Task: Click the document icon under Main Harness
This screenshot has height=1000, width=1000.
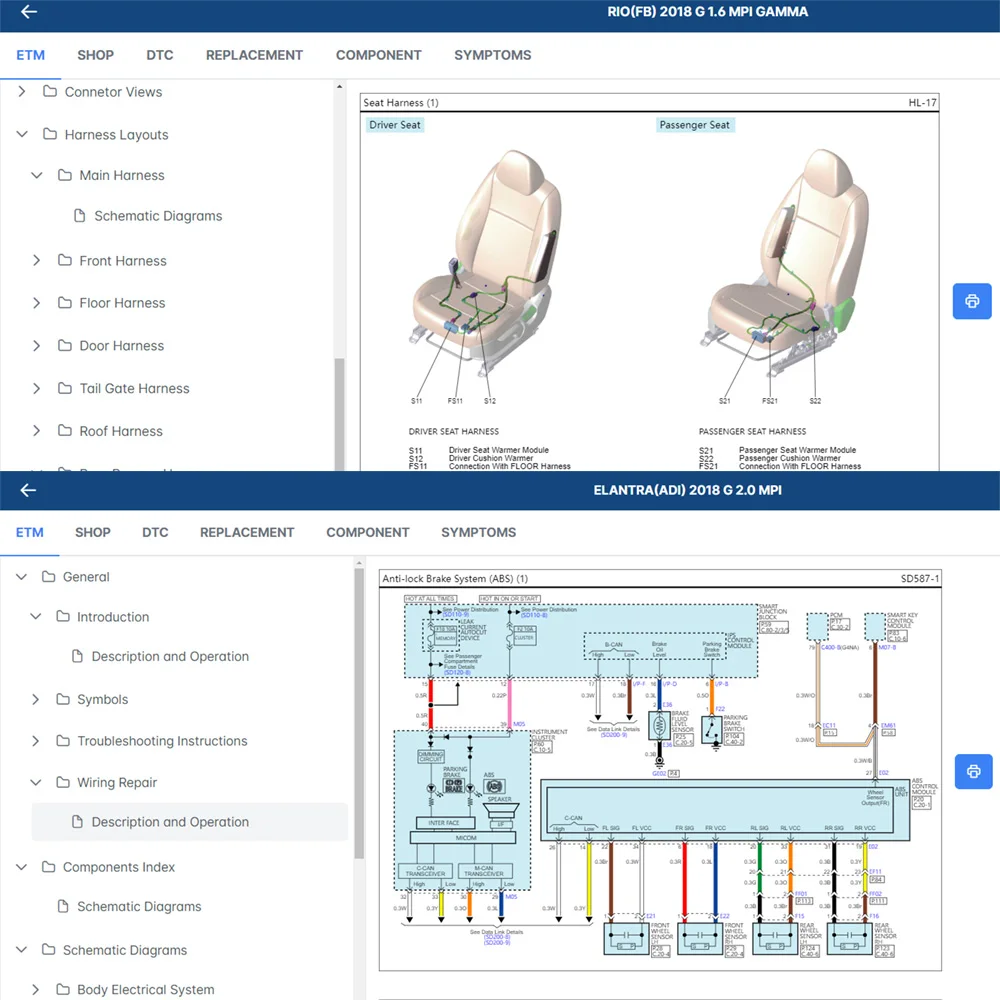Action: pos(80,216)
